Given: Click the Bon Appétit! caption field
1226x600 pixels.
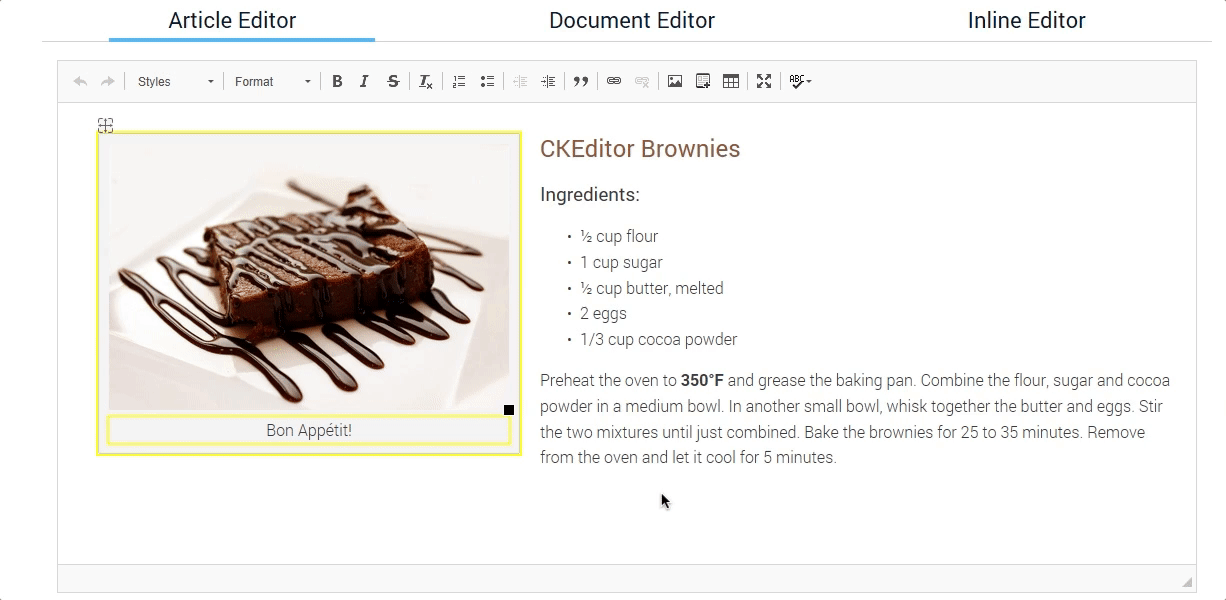Looking at the screenshot, I should point(309,431).
